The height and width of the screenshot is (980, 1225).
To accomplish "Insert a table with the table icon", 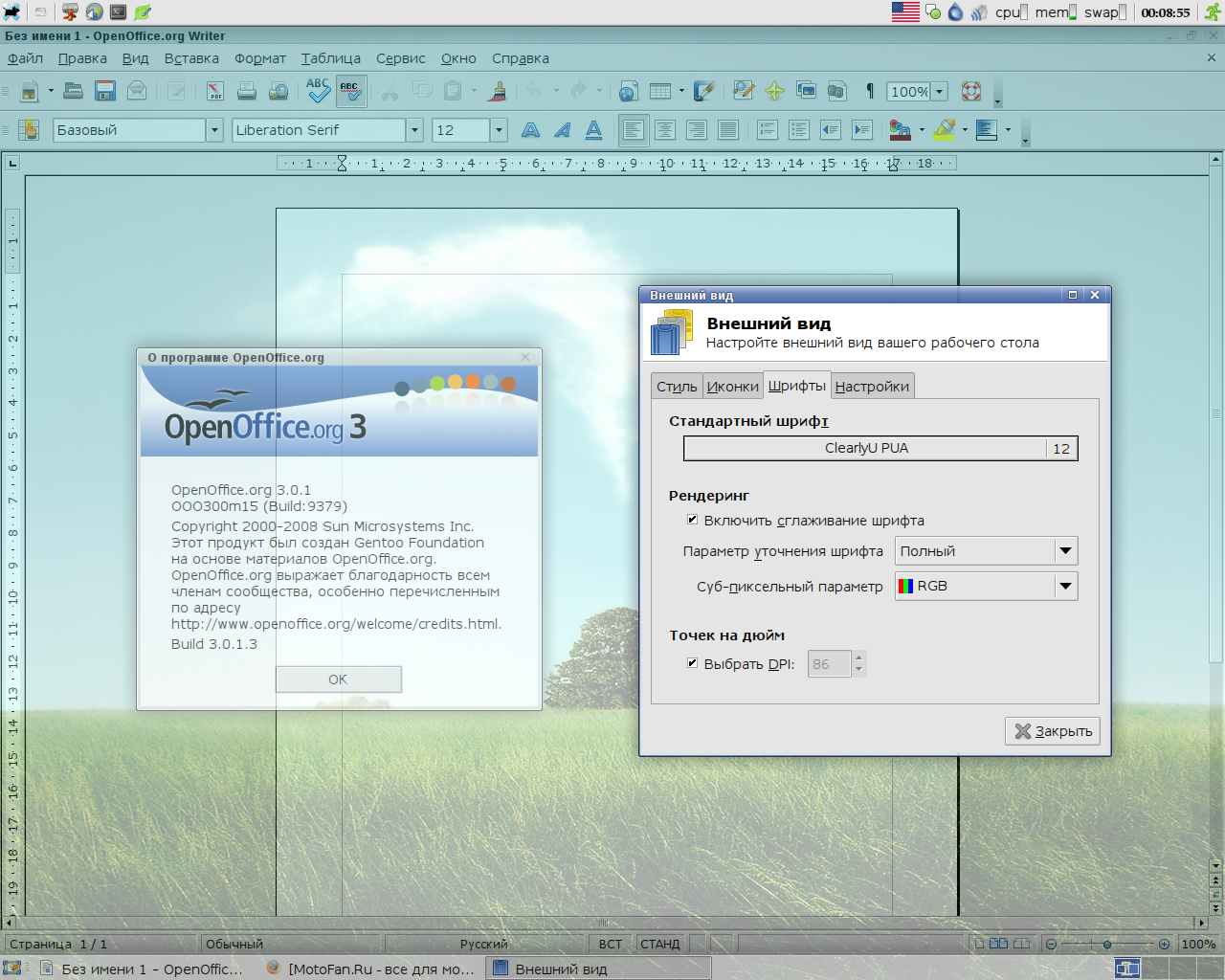I will tap(660, 91).
